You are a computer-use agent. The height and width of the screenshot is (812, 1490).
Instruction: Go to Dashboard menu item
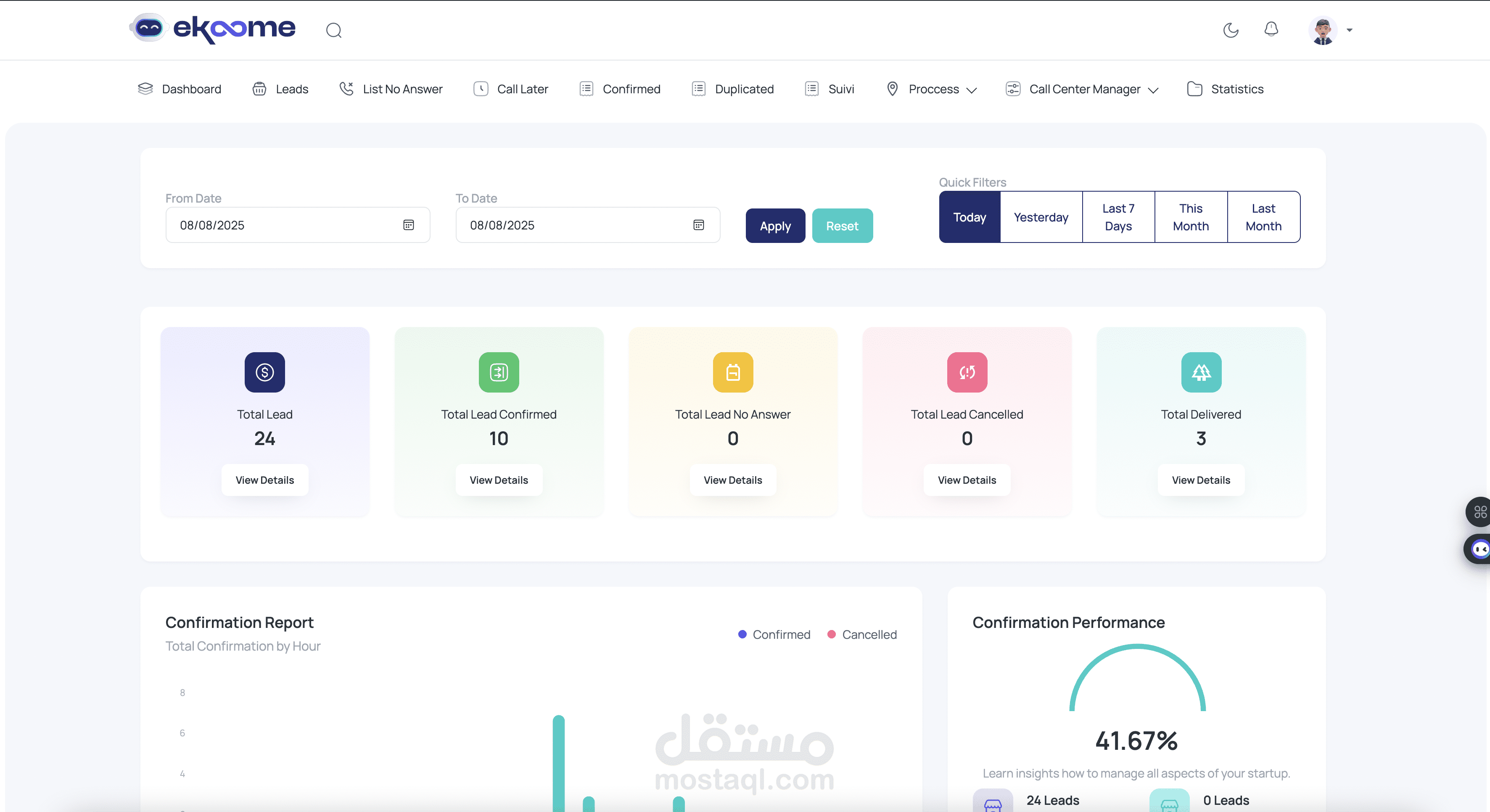click(x=179, y=89)
